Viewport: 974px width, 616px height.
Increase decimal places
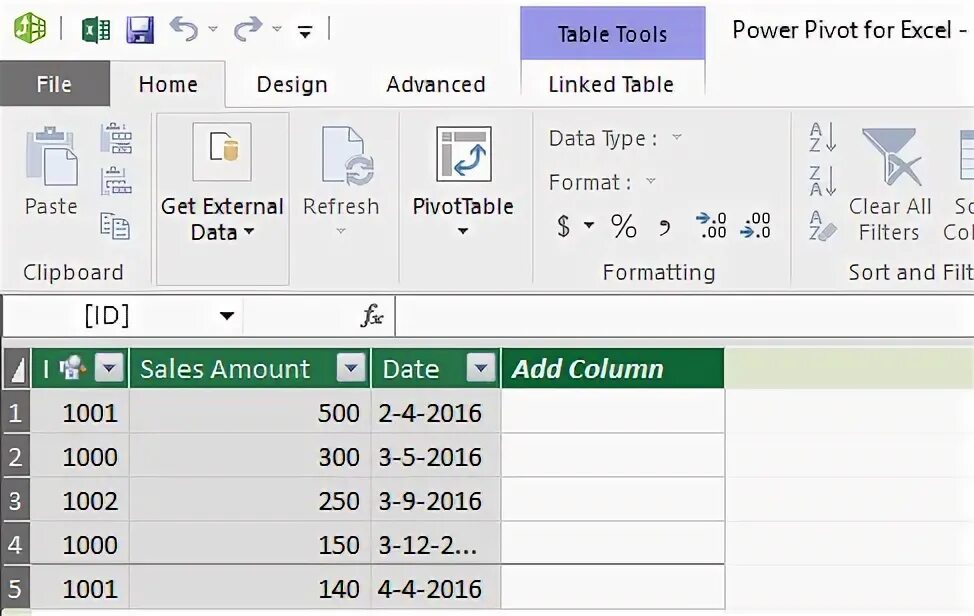(711, 225)
